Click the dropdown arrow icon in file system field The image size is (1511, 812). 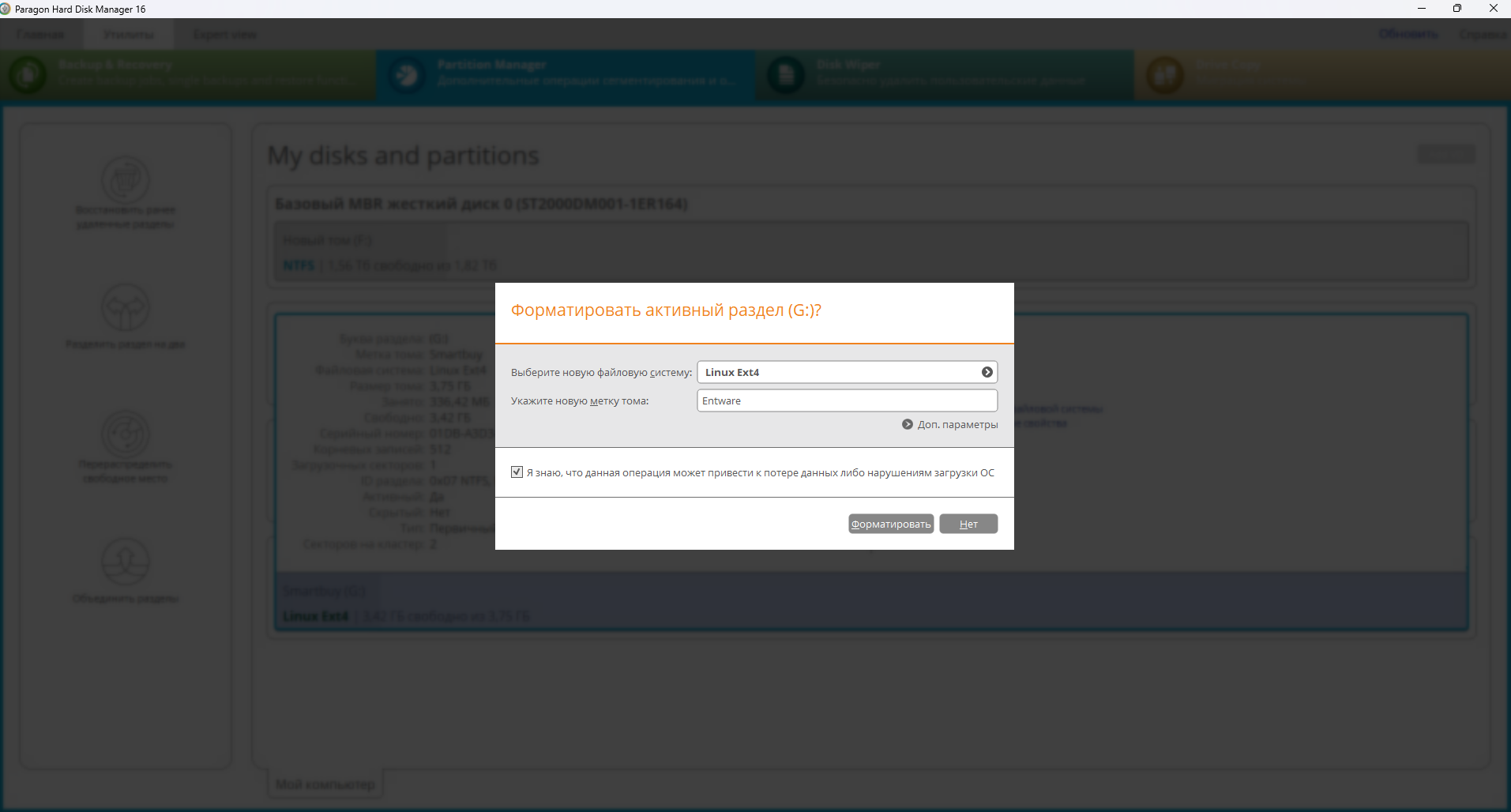[x=987, y=372]
